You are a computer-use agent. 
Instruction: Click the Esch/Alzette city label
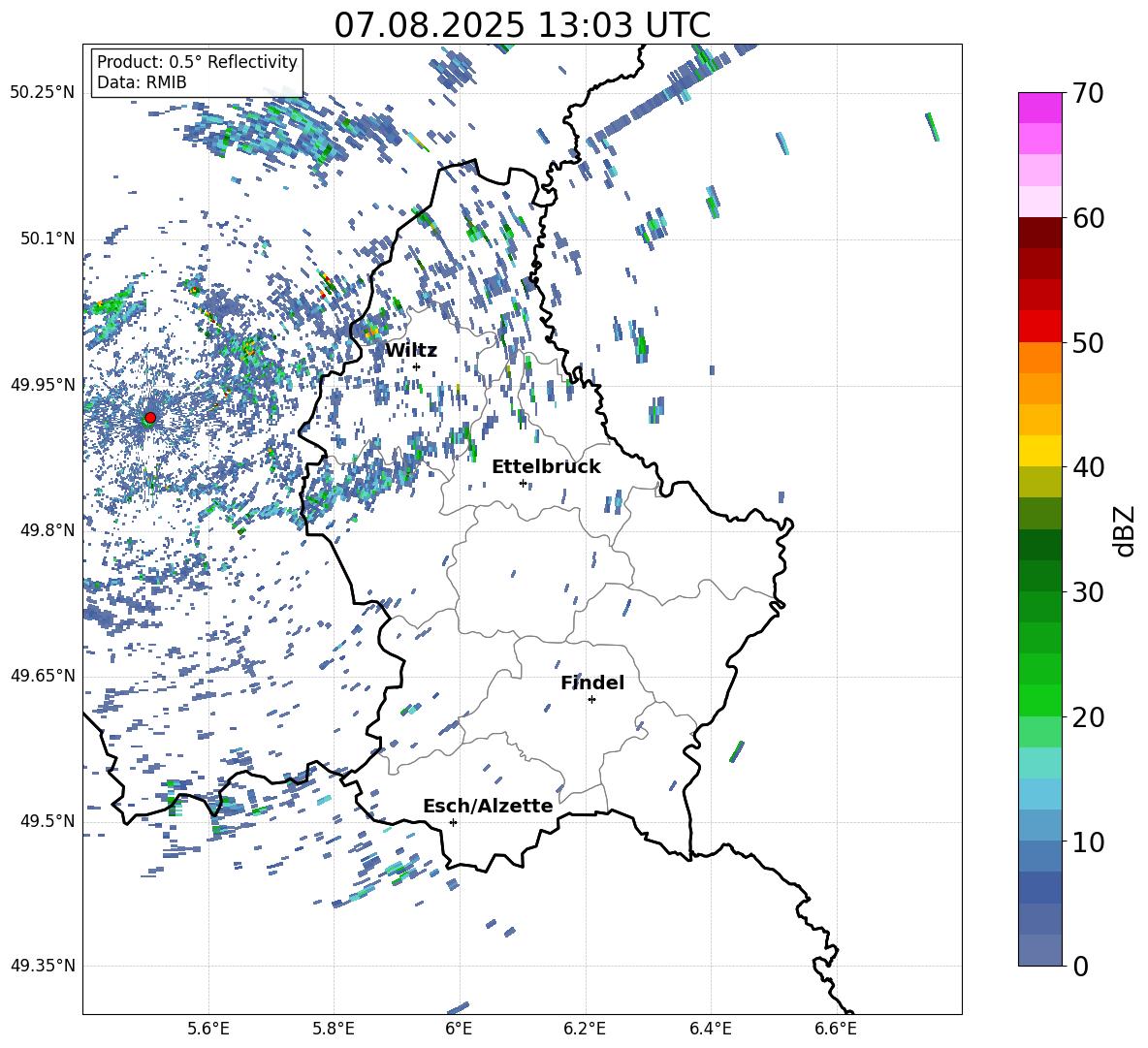[489, 806]
